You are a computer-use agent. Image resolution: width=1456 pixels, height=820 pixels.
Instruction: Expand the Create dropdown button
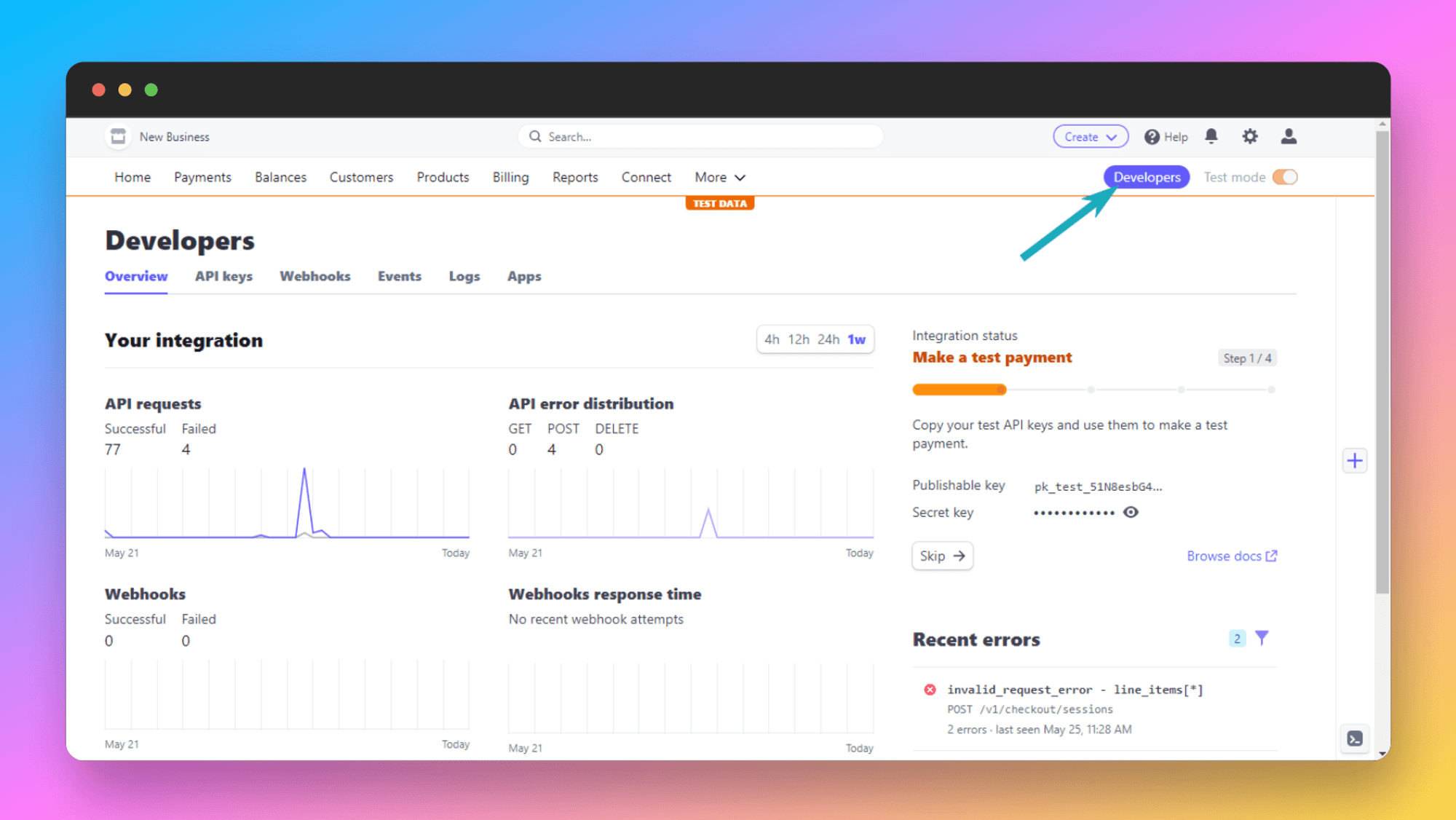pos(1090,136)
